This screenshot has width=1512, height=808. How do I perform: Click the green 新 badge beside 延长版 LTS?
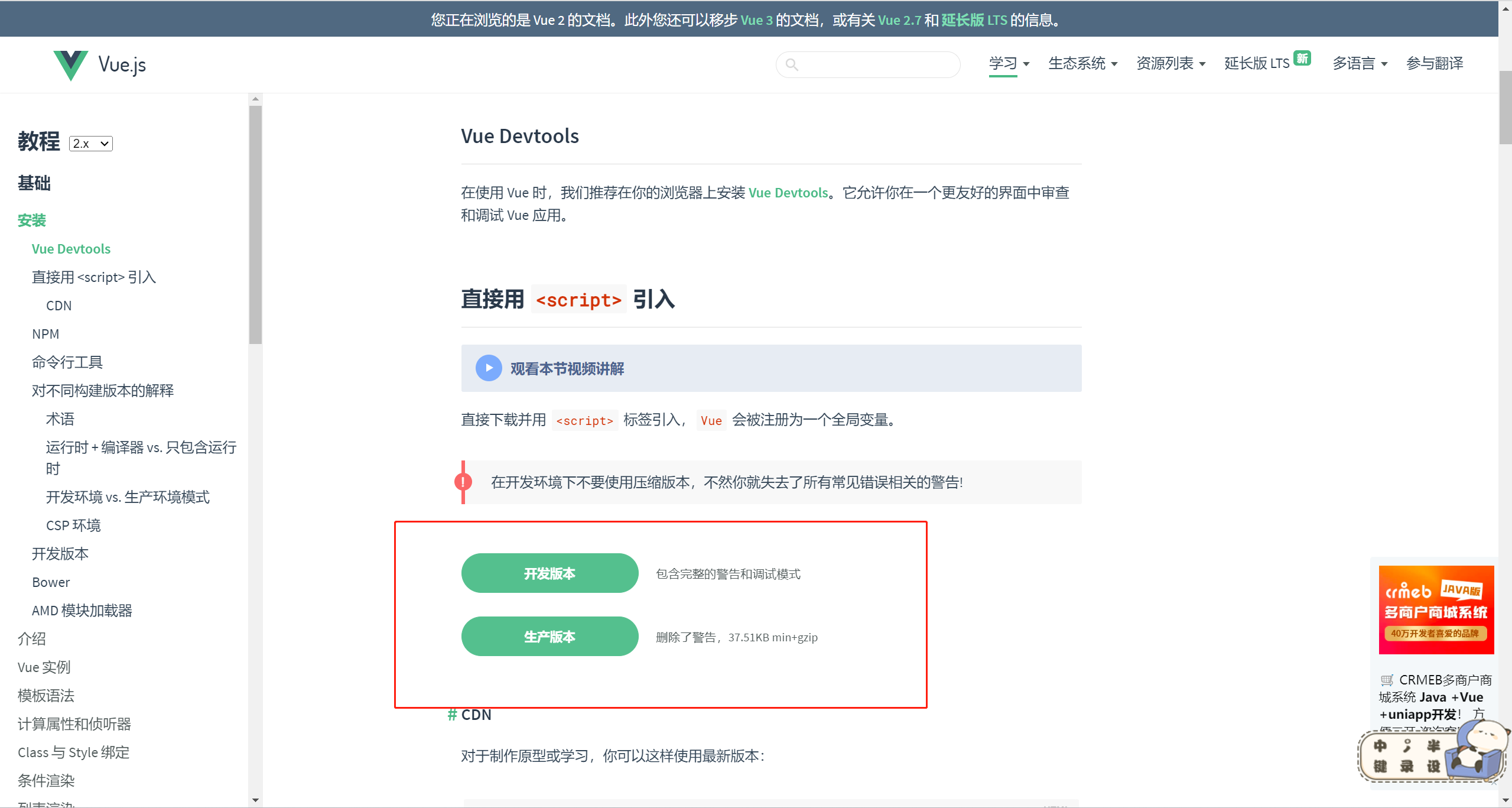click(x=1302, y=58)
